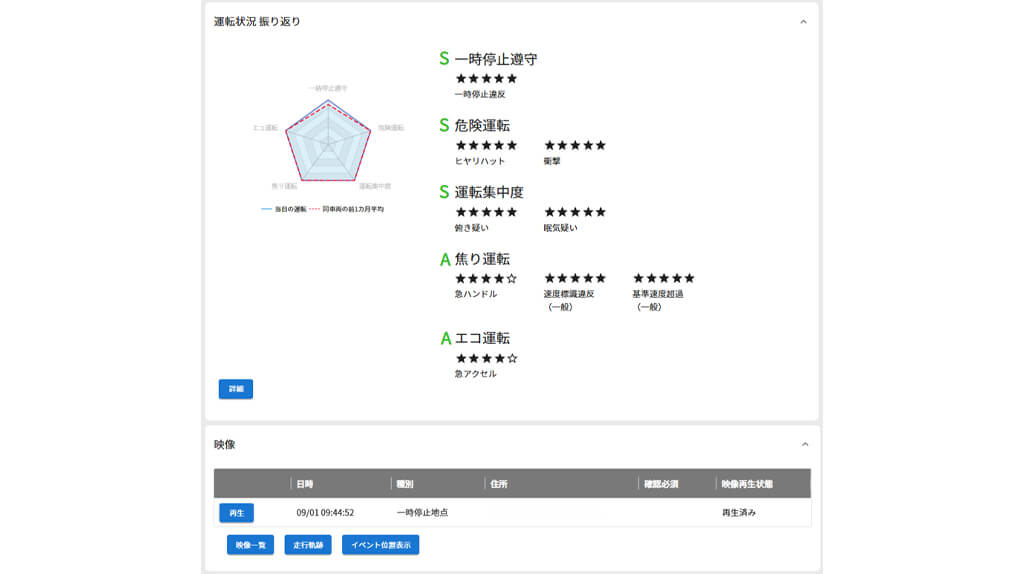Play video with the 再生 button

coord(236,513)
